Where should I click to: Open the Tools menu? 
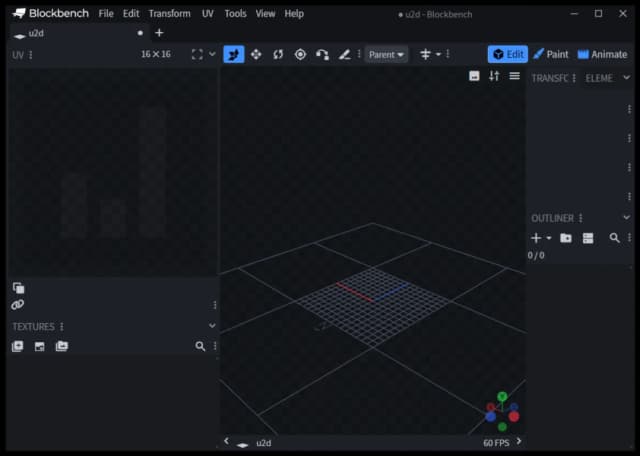(x=236, y=14)
